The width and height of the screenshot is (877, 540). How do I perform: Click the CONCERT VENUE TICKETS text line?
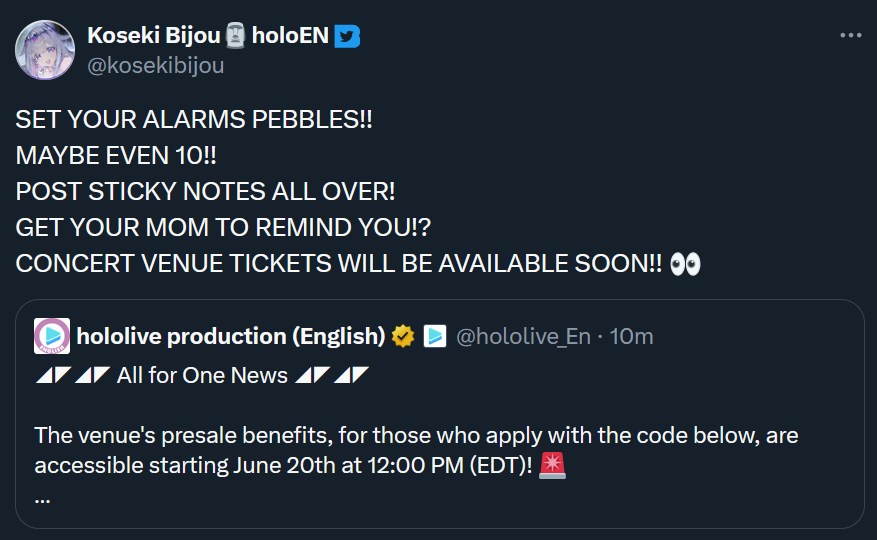[x=340, y=263]
